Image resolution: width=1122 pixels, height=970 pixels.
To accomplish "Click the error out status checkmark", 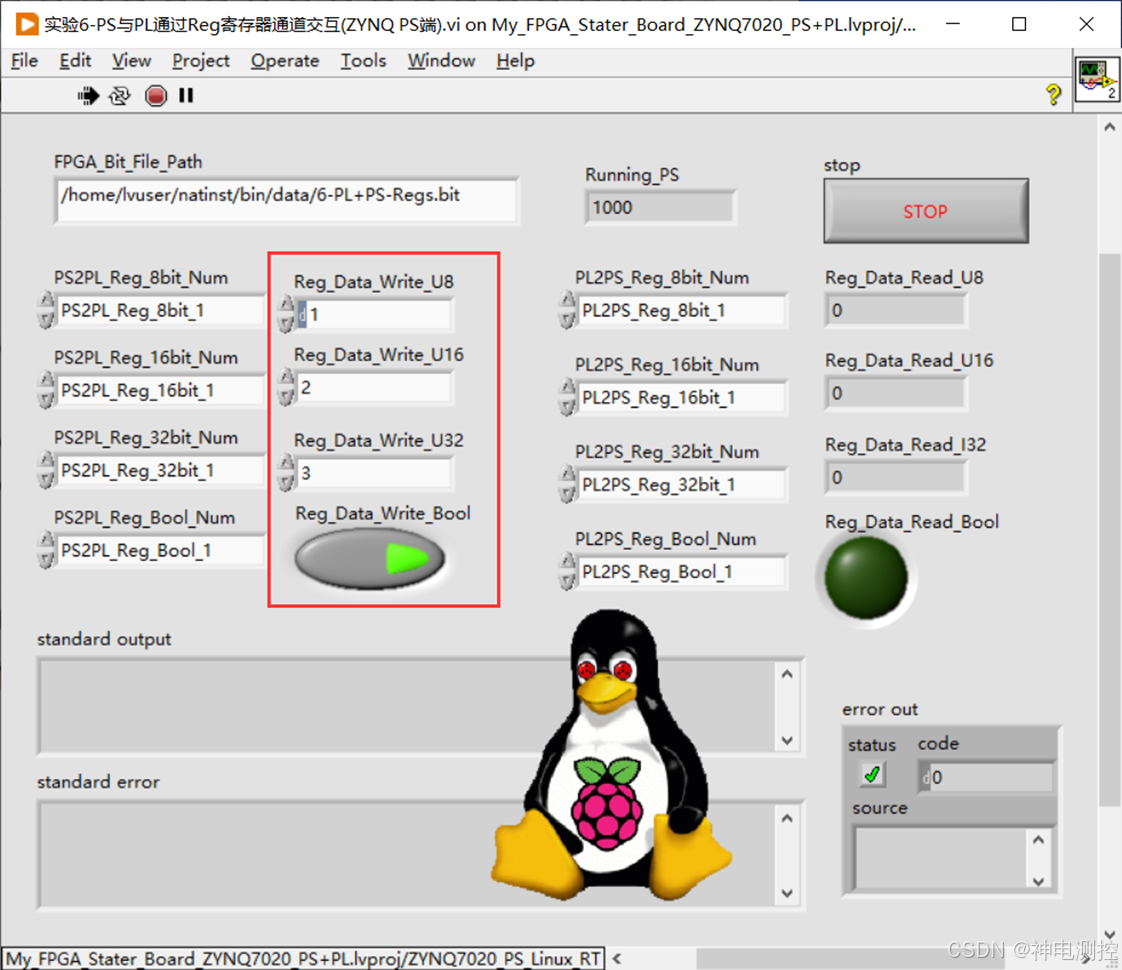I will (872, 775).
